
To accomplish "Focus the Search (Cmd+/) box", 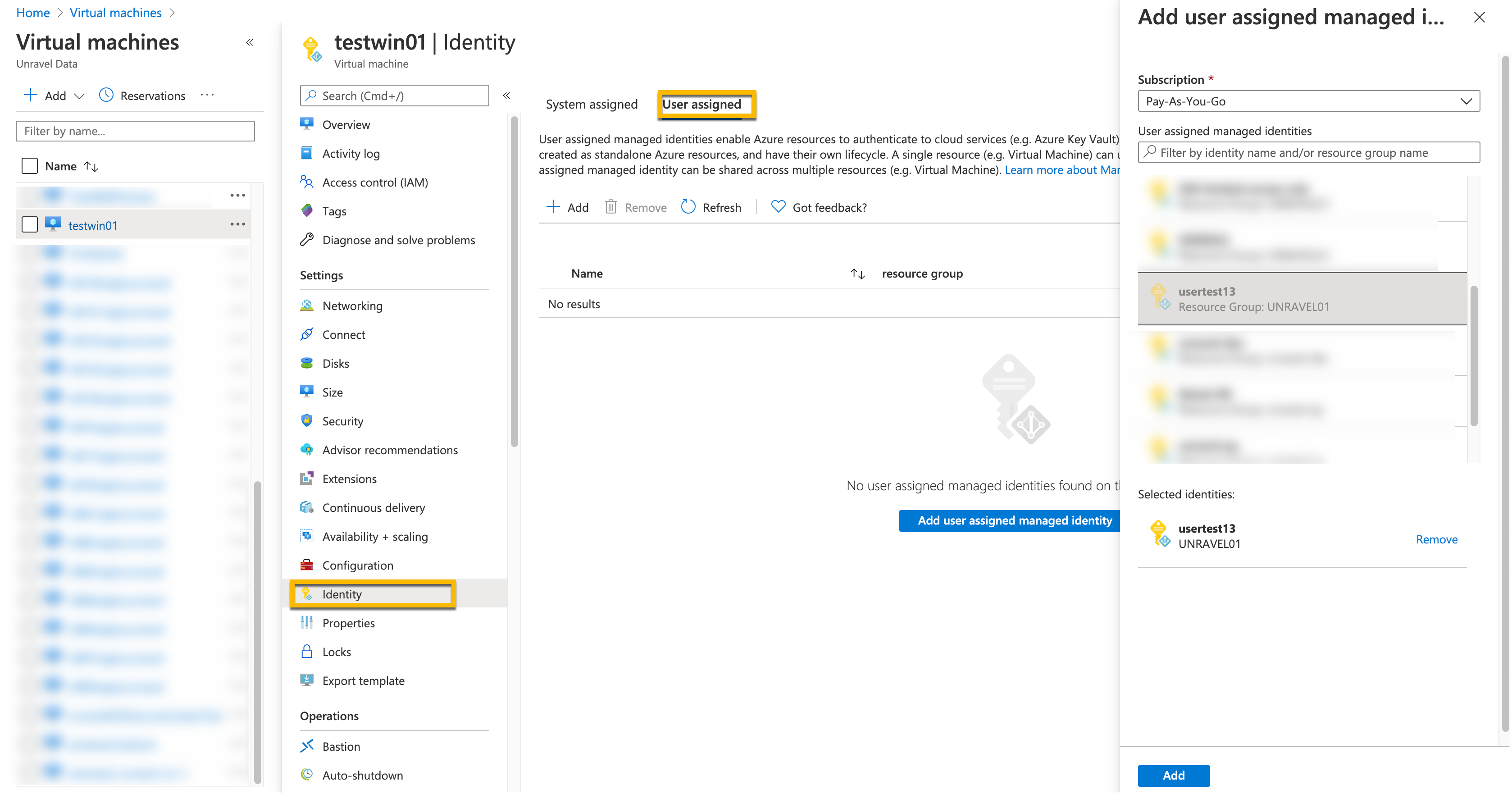I will coord(394,95).
